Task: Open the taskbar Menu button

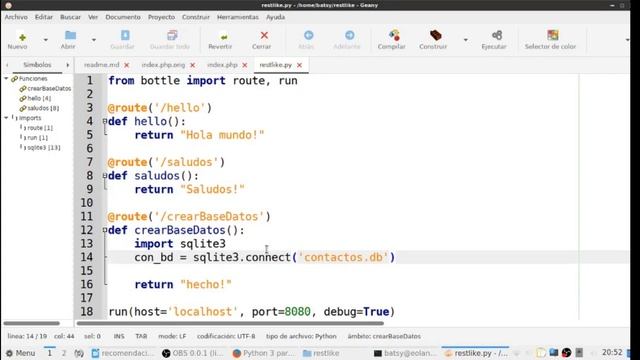Action: [x=20, y=353]
